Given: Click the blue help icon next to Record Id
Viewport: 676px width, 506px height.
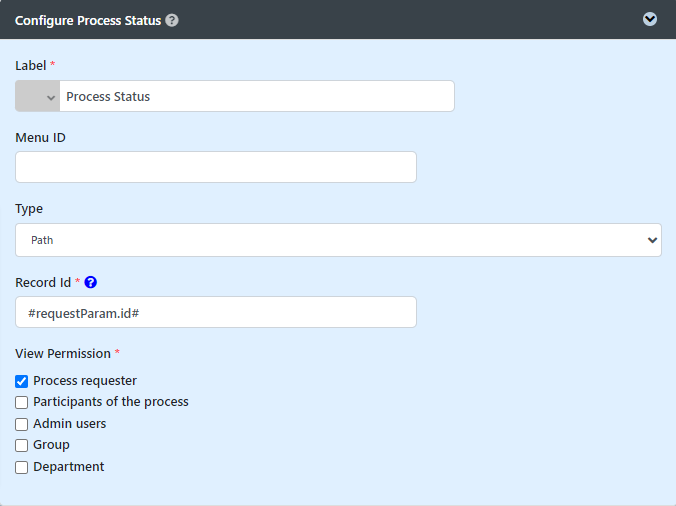Looking at the screenshot, I should (x=90, y=283).
